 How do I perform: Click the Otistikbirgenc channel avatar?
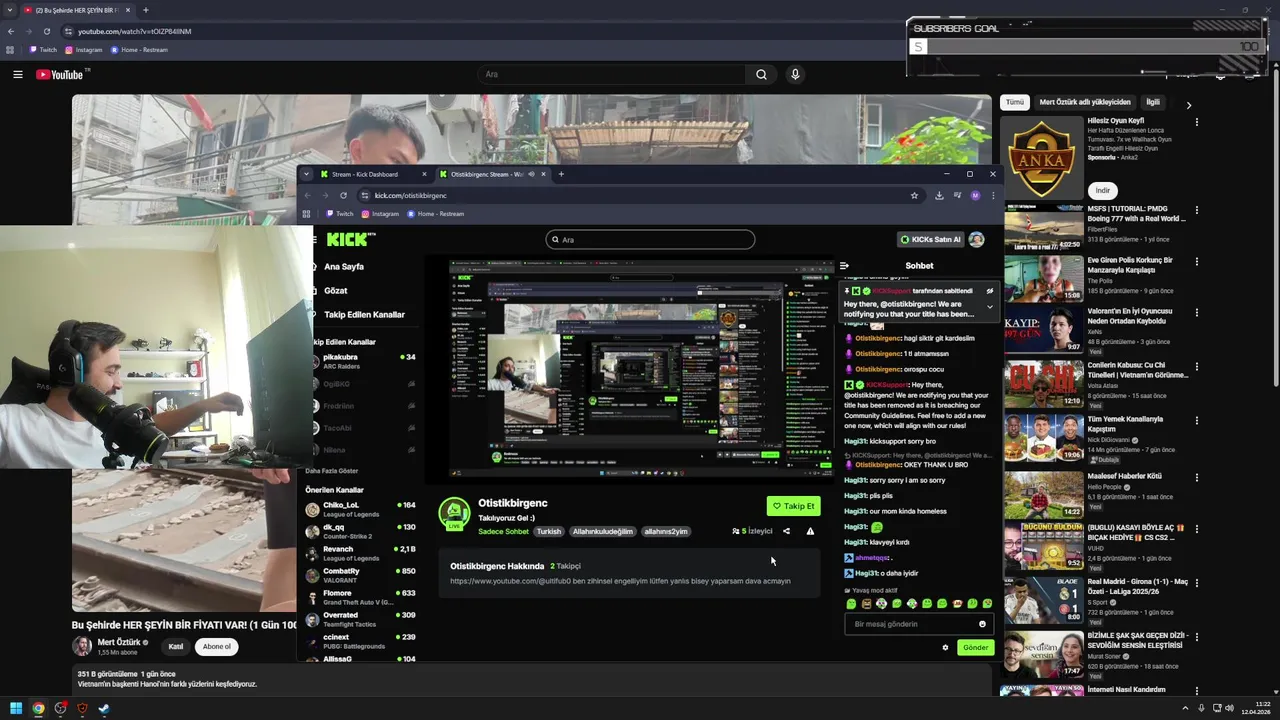tap(454, 512)
